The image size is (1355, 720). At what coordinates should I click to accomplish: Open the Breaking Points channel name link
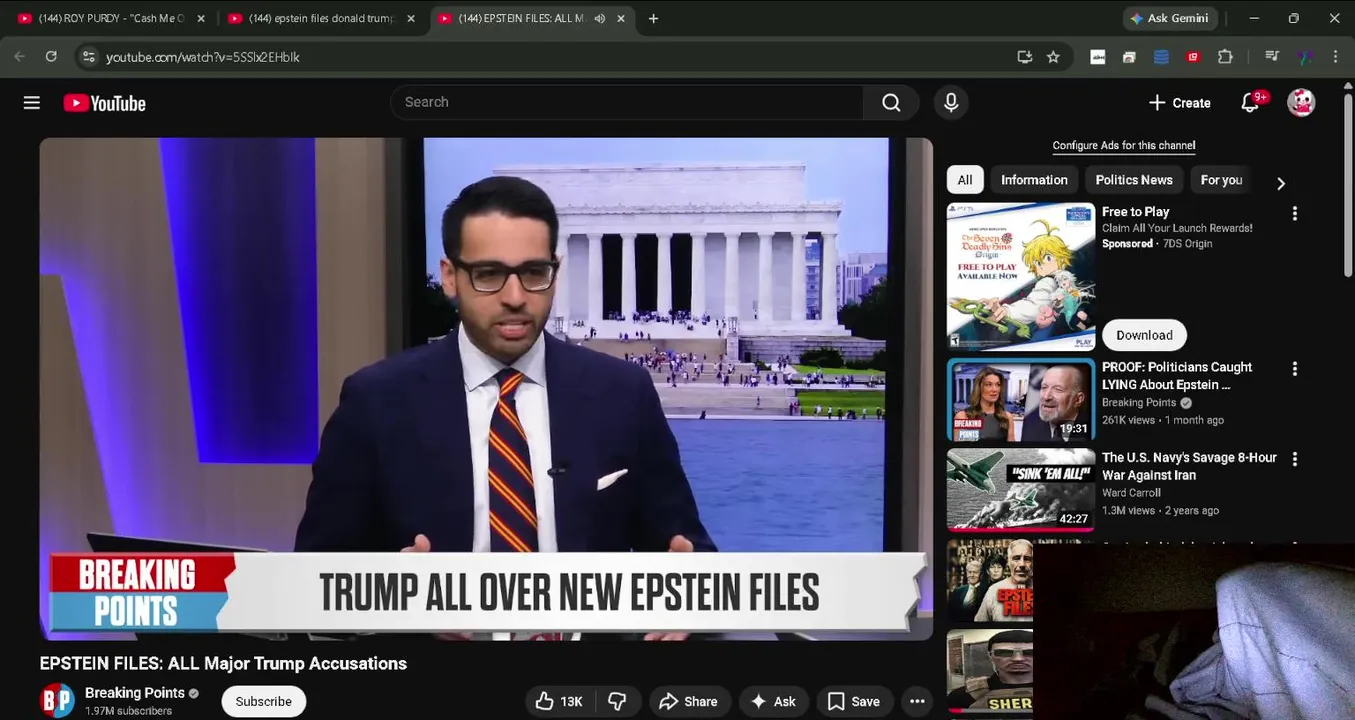135,692
